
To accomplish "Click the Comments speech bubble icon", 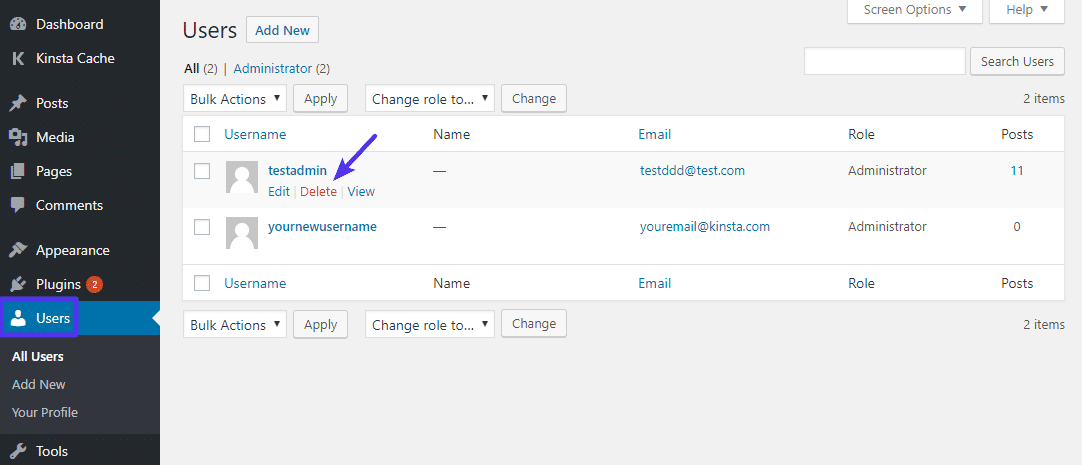I will [x=18, y=205].
